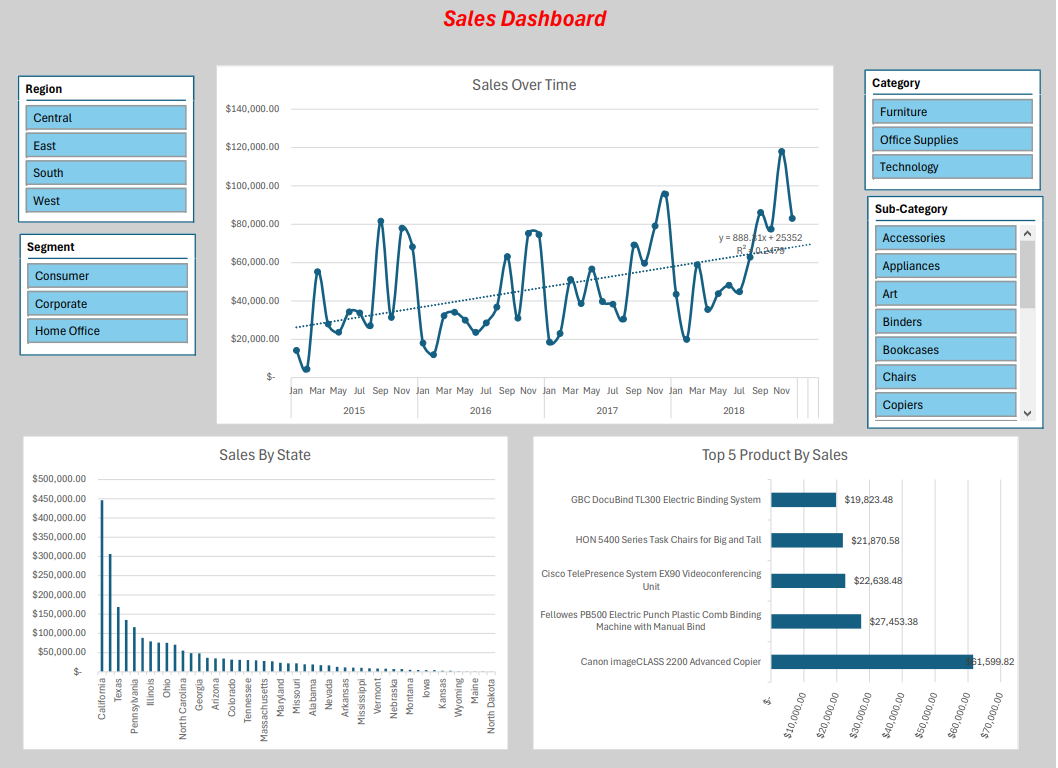Click the Sub-Category slicer scrollbar thumb
1058x768 pixels.
[x=1027, y=273]
